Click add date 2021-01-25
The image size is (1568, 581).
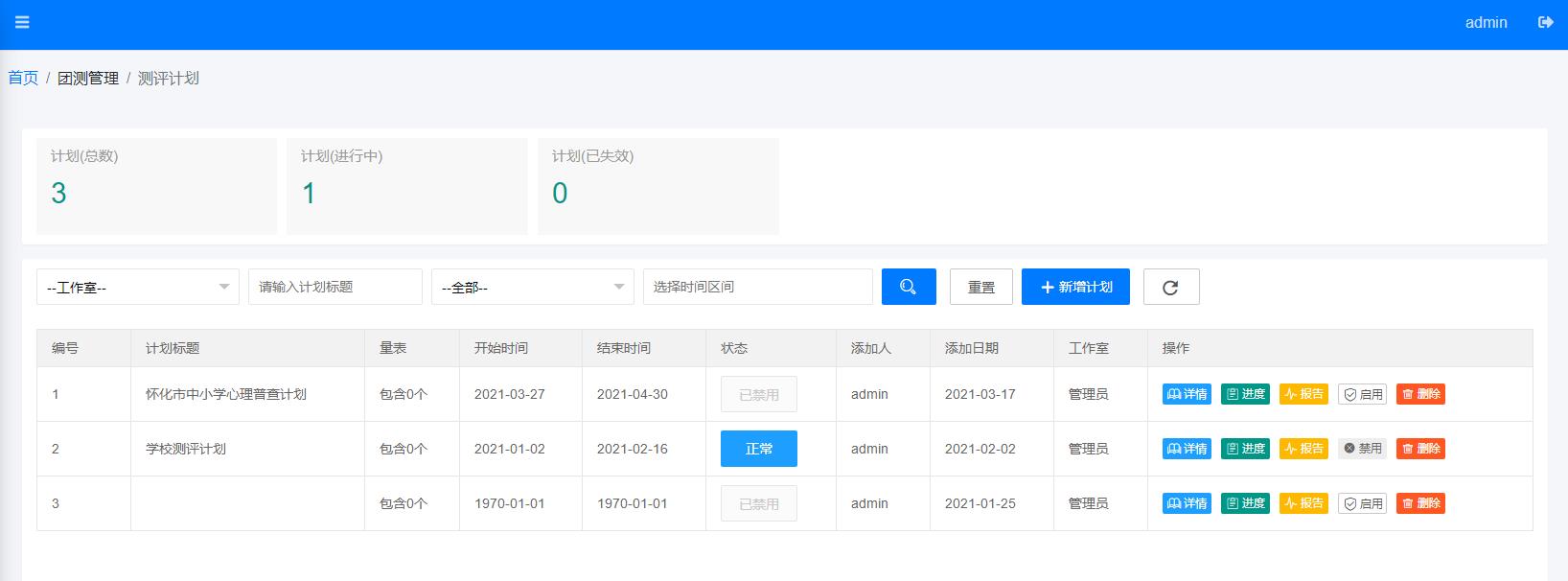(x=980, y=503)
